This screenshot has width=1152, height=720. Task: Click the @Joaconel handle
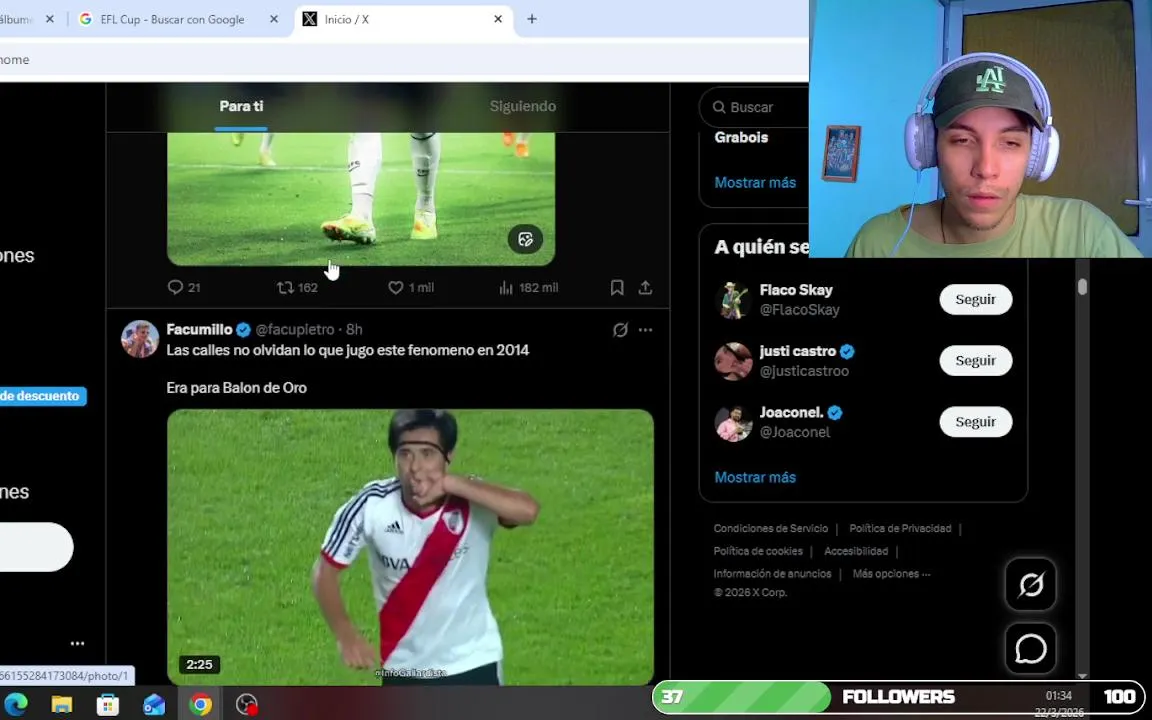[795, 432]
